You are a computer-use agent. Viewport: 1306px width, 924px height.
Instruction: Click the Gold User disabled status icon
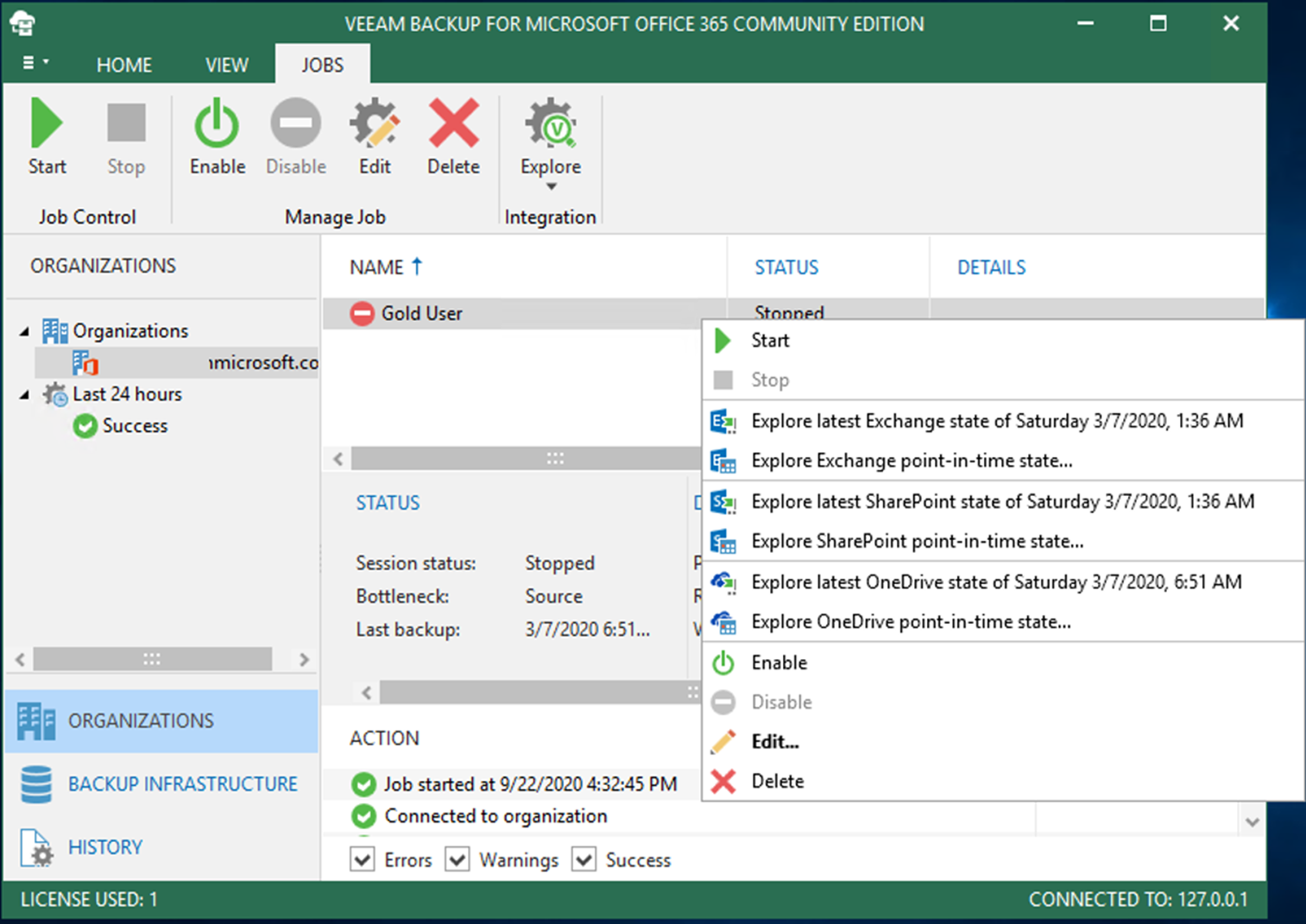(363, 313)
